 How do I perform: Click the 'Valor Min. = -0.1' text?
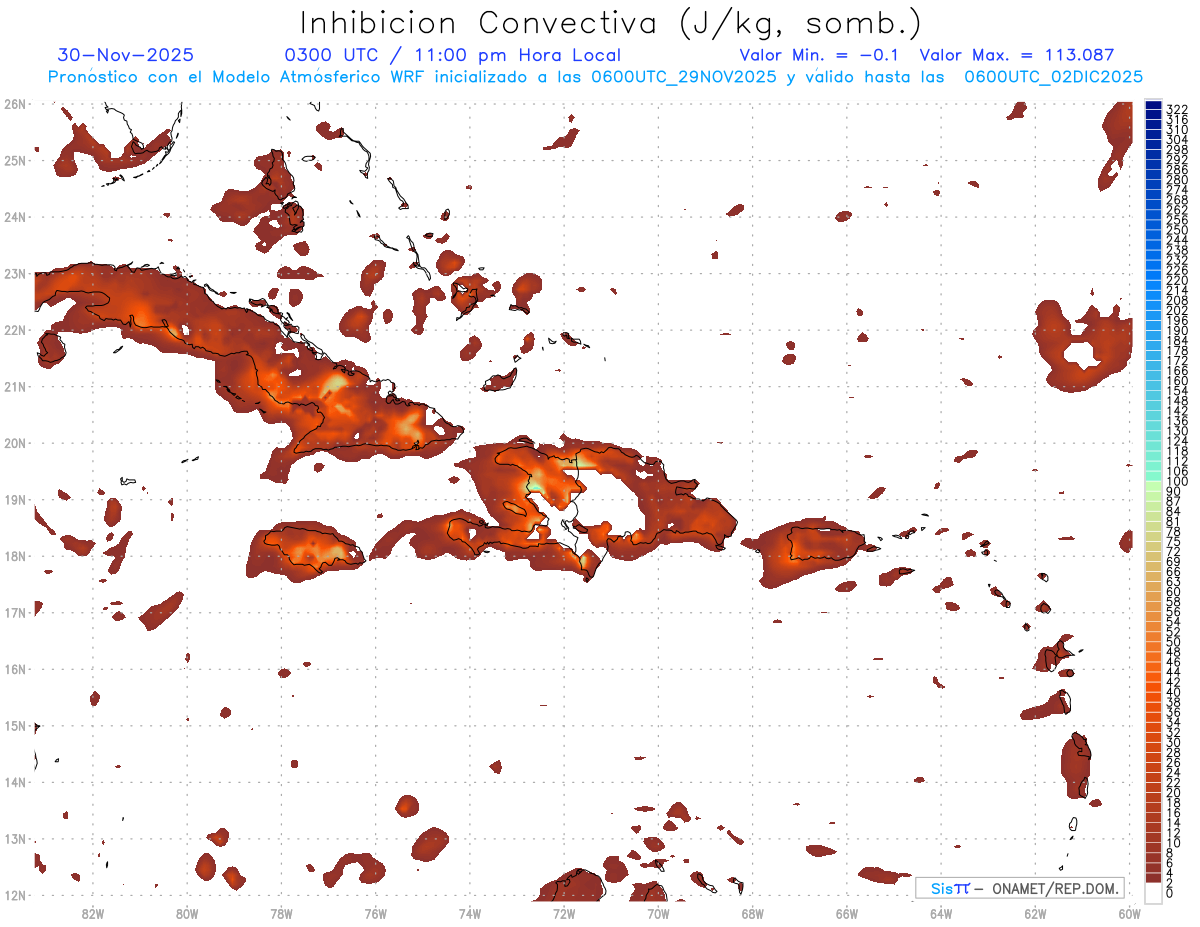(x=819, y=55)
